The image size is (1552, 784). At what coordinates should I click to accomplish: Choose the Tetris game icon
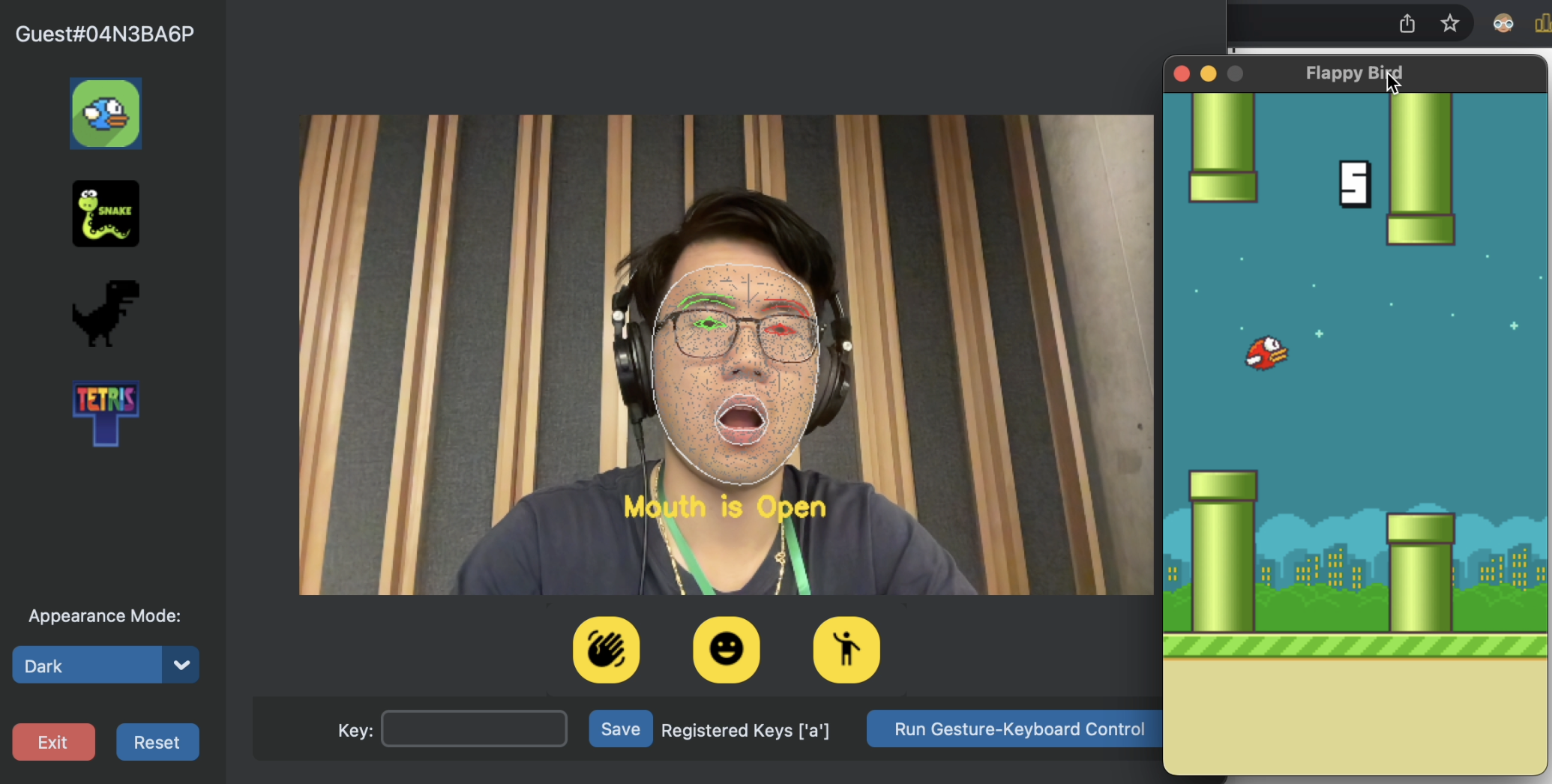106,413
